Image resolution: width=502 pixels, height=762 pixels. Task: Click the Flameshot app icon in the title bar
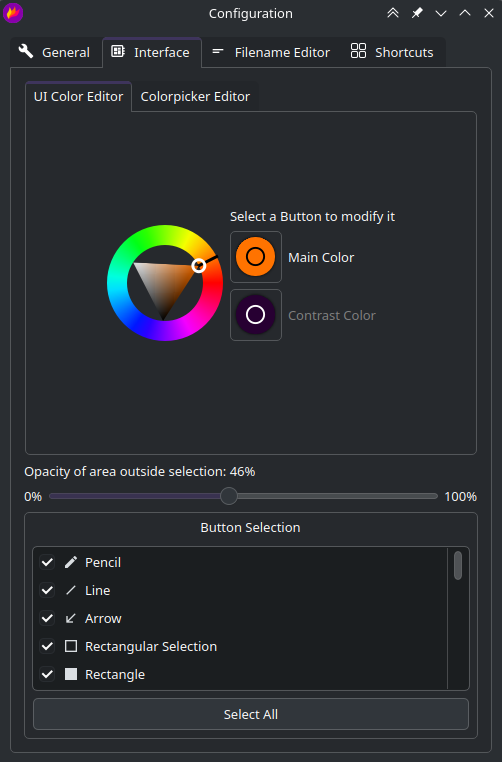coord(13,13)
